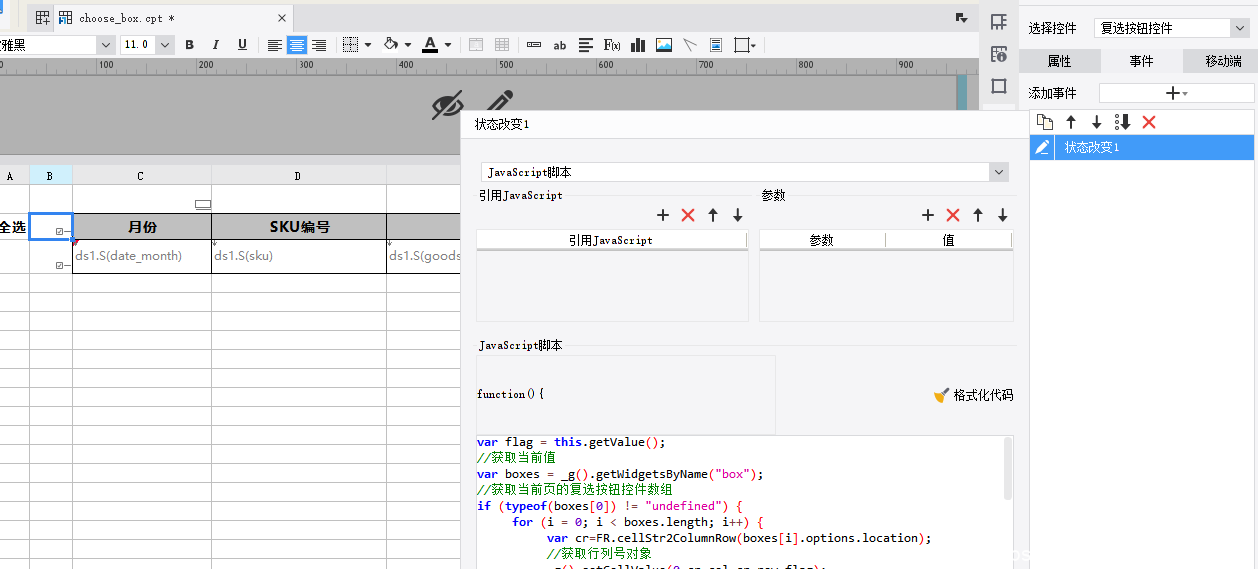Viewport: 1258px width, 569px height.
Task: Click the merge cells icon
Action: click(x=476, y=45)
